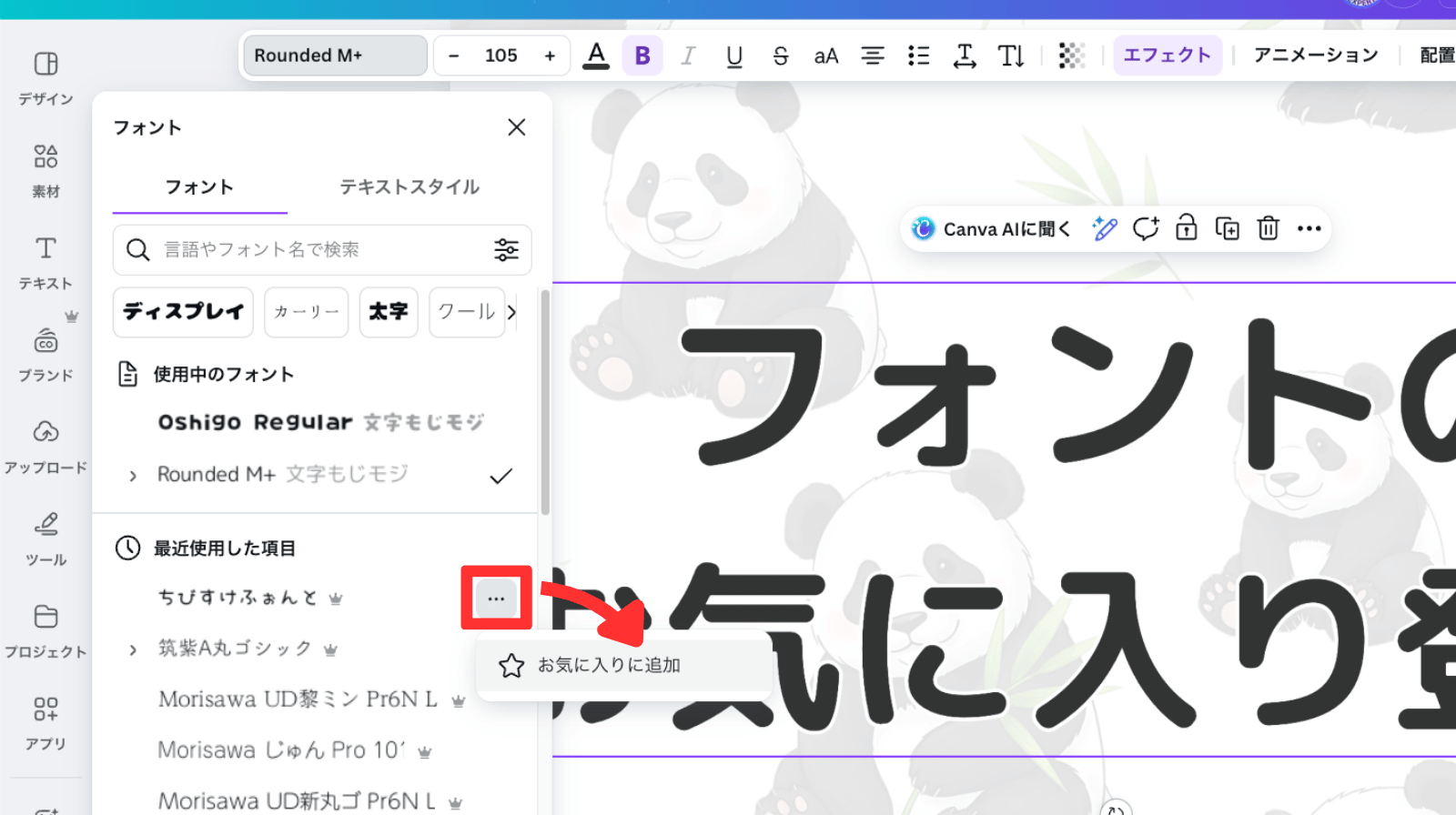
Task: Add a comment to the text
Action: coord(1146,229)
